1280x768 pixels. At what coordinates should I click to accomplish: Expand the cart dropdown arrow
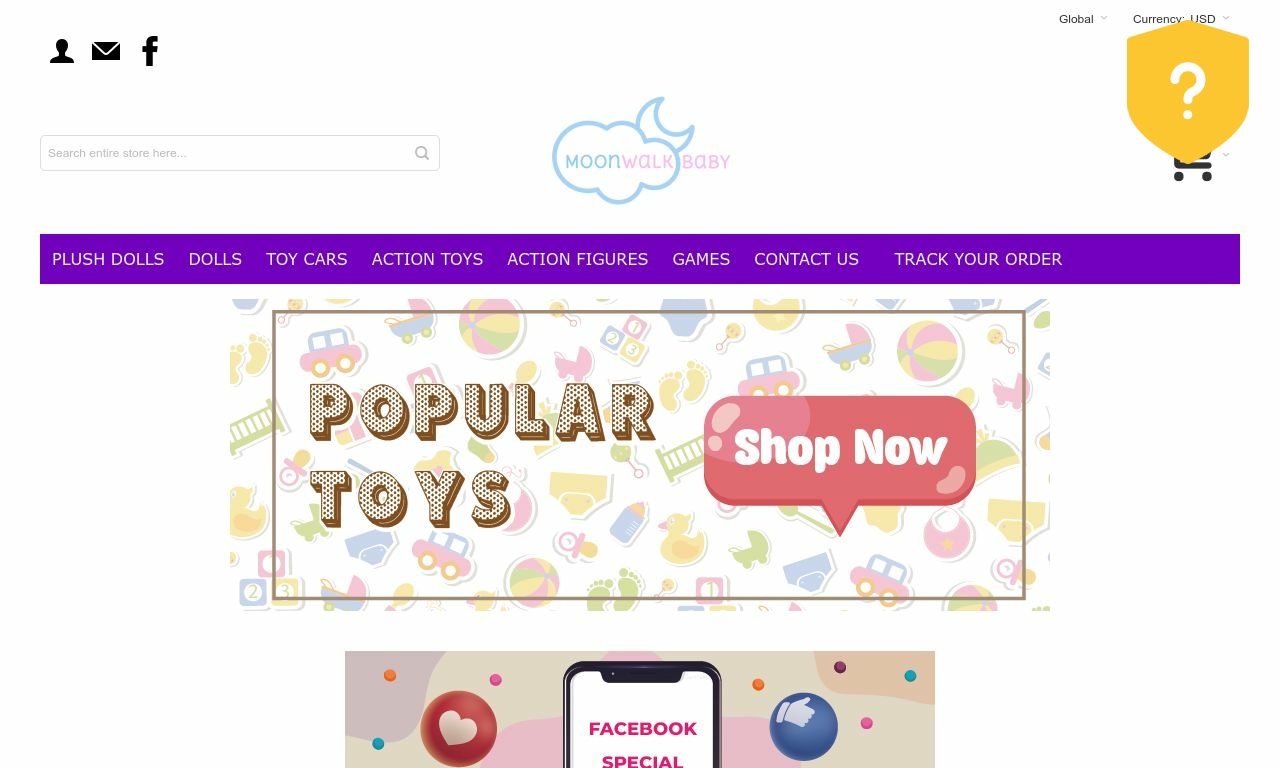[1226, 155]
